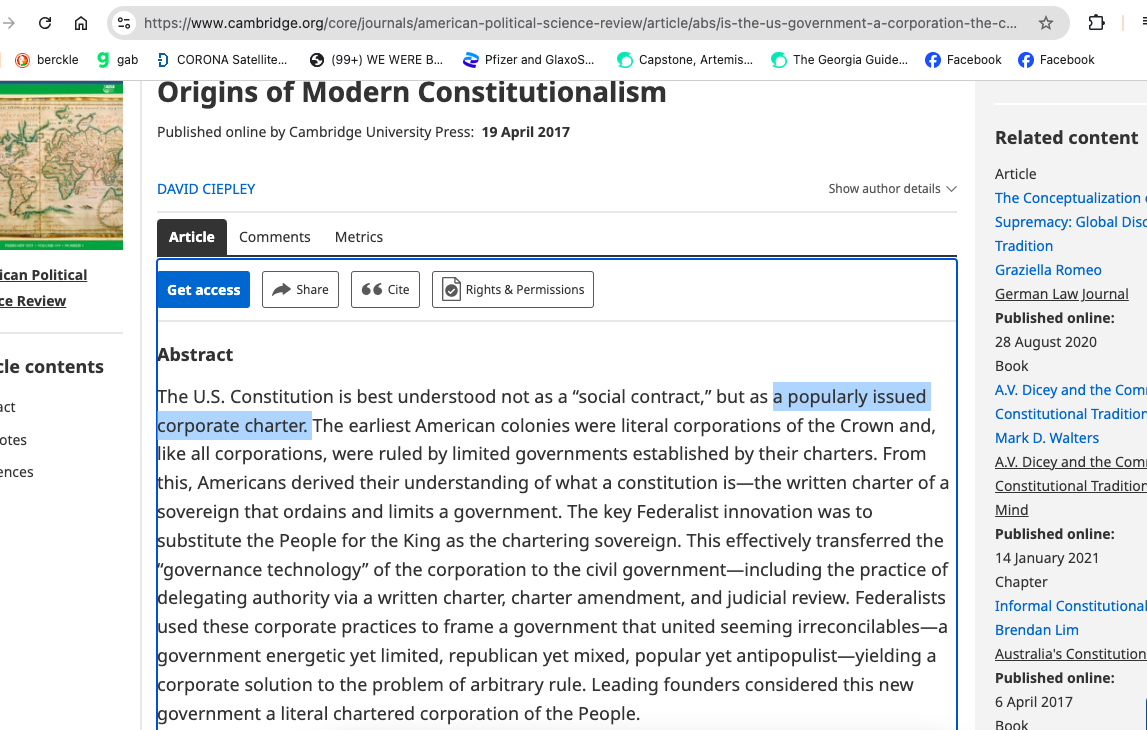1147x730 pixels.
Task: Expand Show author details
Action: pos(892,189)
